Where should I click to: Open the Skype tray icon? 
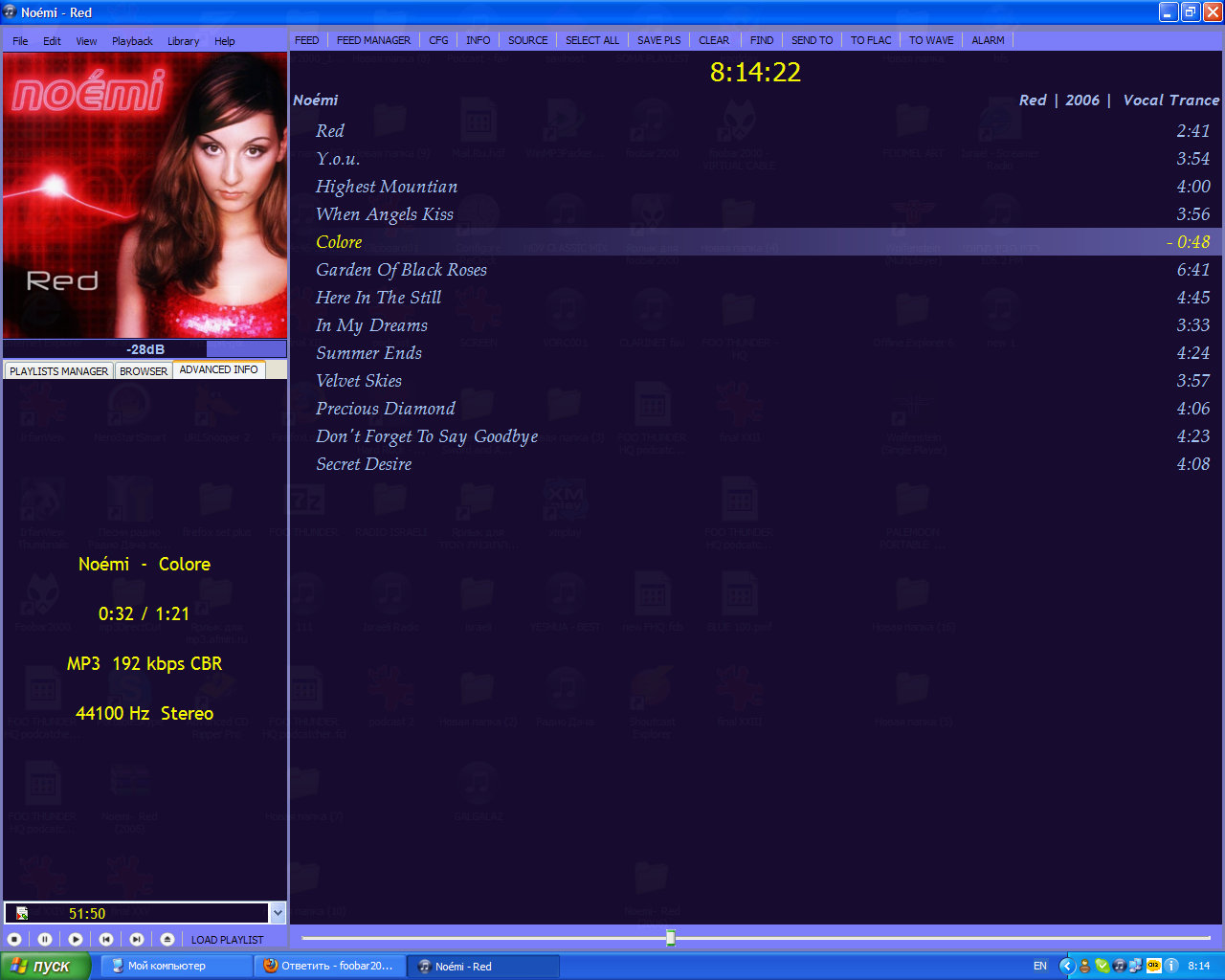[1102, 966]
